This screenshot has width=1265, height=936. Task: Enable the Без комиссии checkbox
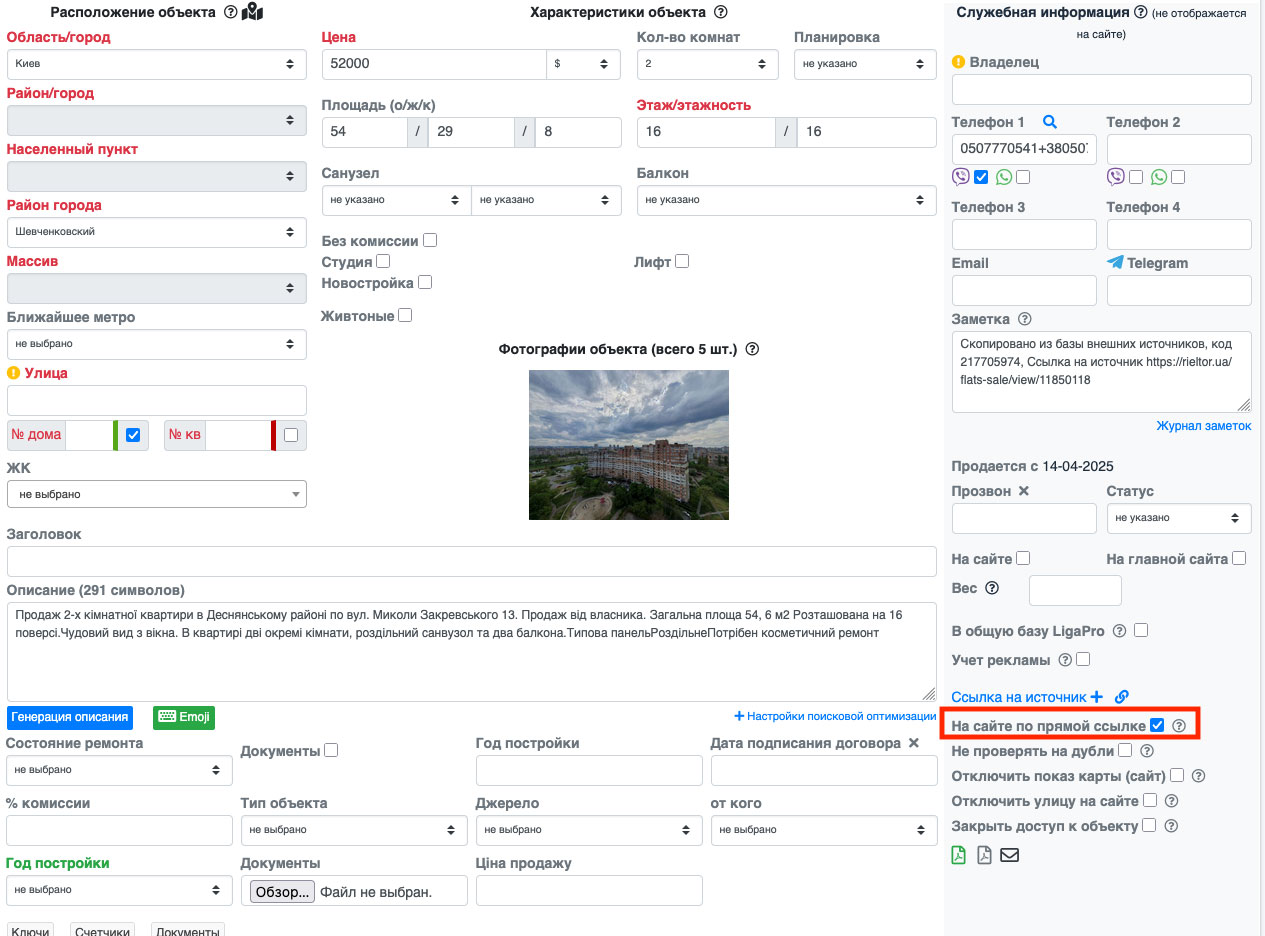pyautogui.click(x=430, y=240)
